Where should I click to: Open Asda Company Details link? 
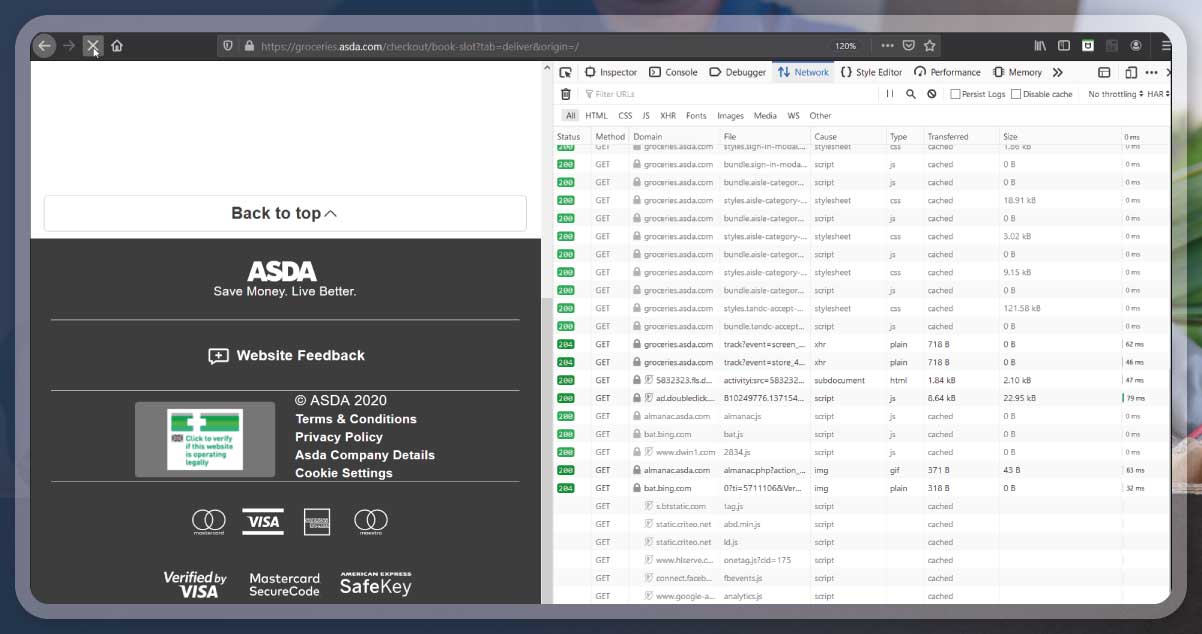point(365,455)
